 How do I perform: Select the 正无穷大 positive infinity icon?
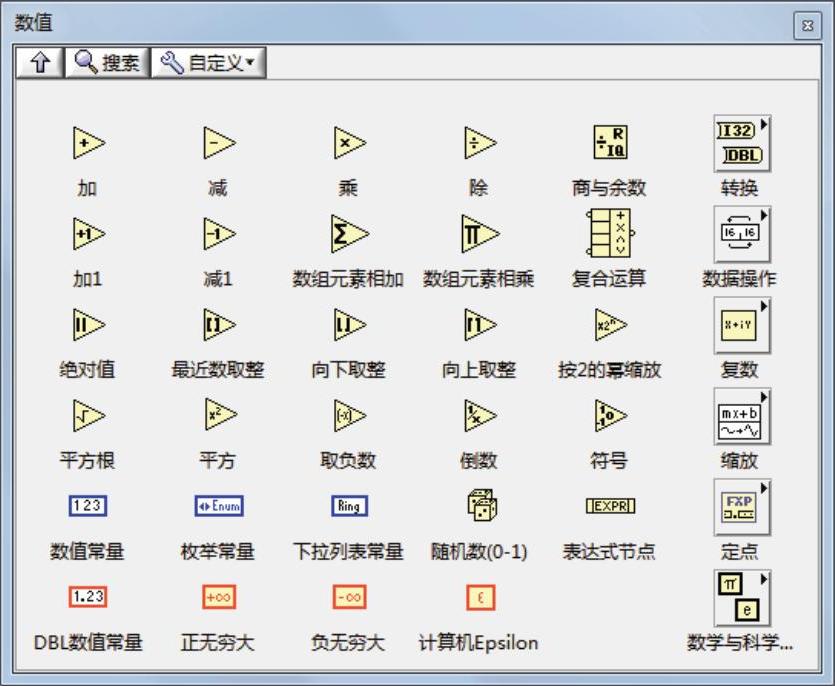tap(219, 597)
